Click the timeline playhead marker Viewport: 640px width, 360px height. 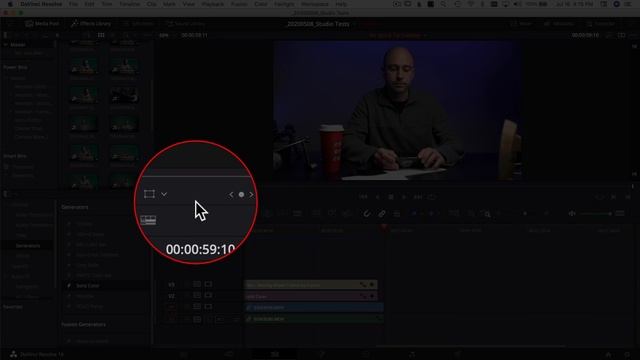coord(384,229)
